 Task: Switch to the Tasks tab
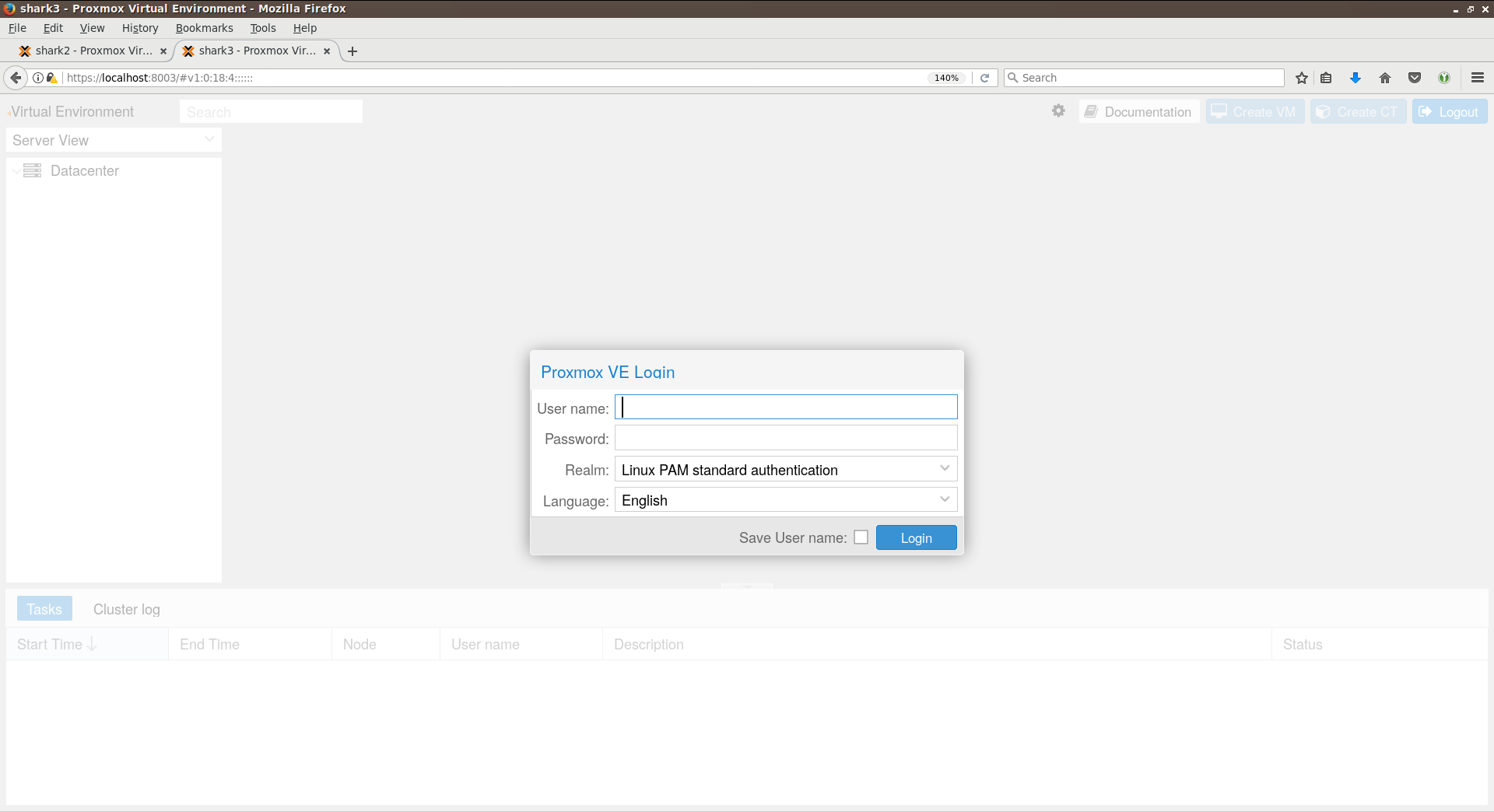tap(44, 609)
